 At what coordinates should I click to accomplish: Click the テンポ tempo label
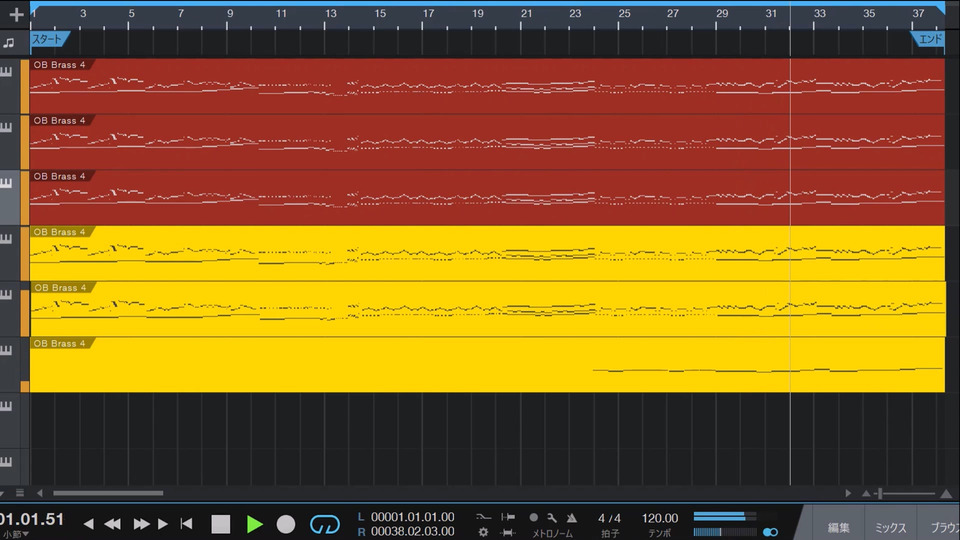point(659,534)
